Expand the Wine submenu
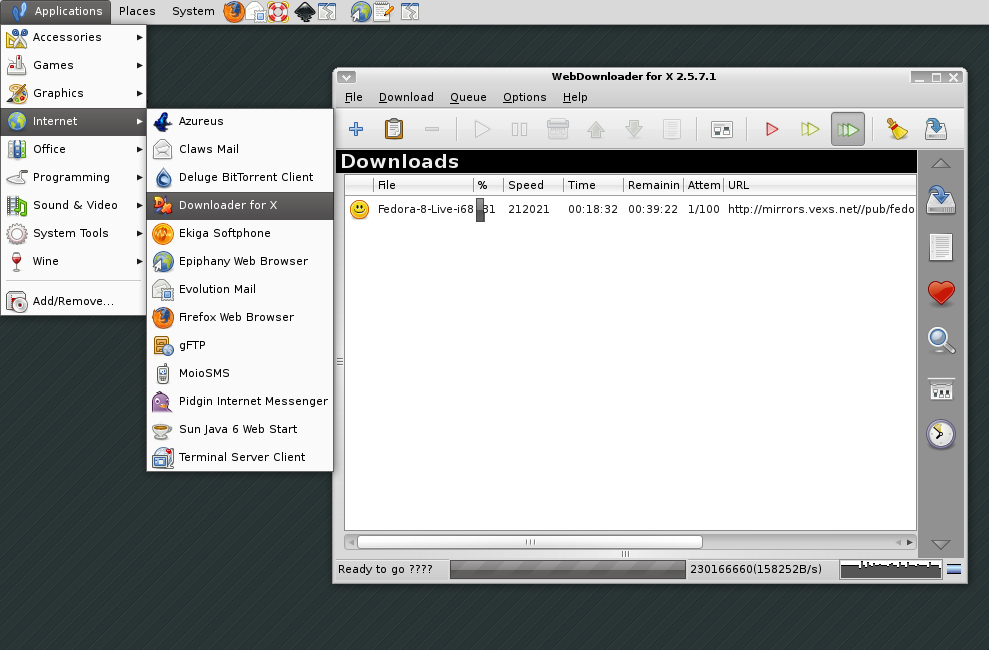The height and width of the screenshot is (650, 989). (73, 261)
